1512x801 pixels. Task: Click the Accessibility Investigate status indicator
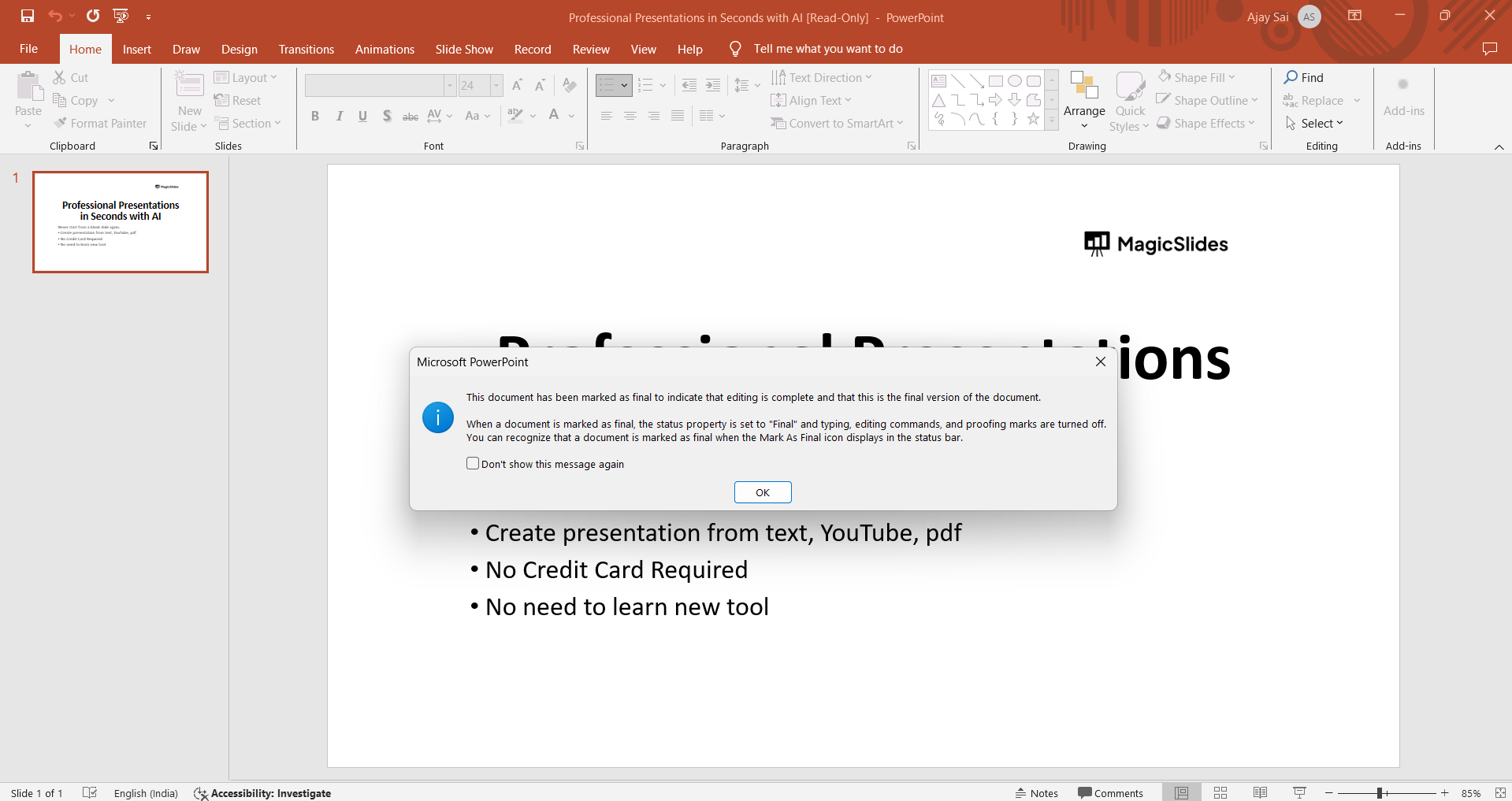point(262,793)
